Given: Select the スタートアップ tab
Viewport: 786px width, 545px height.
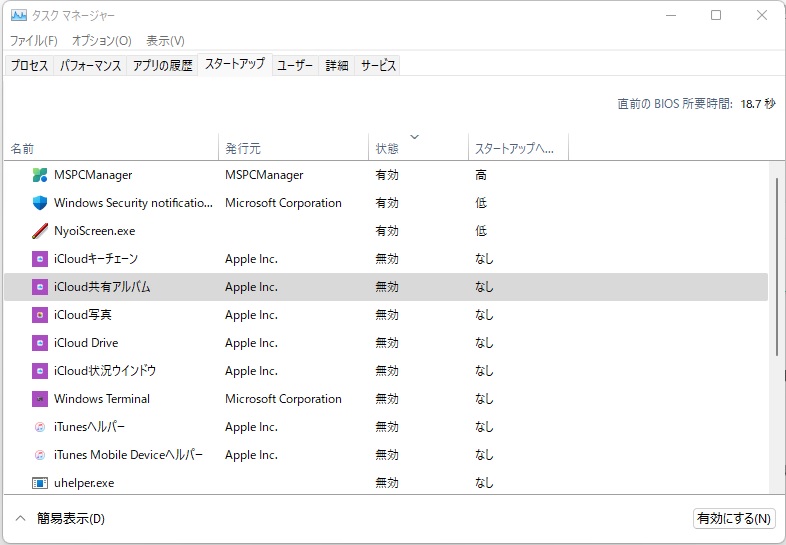Looking at the screenshot, I should click(235, 64).
